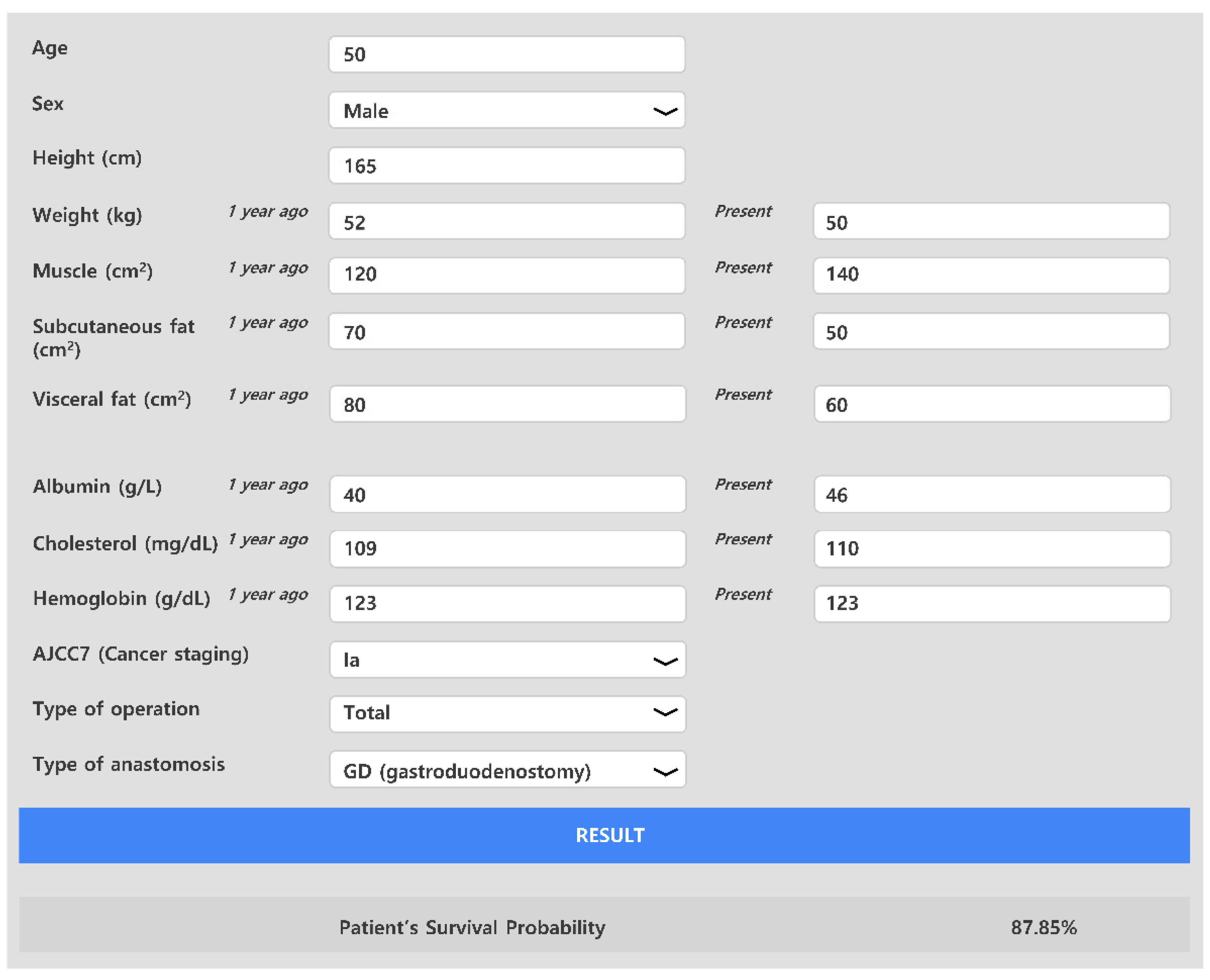Open the Type of operation dropdown
Image resolution: width=1210 pixels, height=980 pixels.
(507, 713)
